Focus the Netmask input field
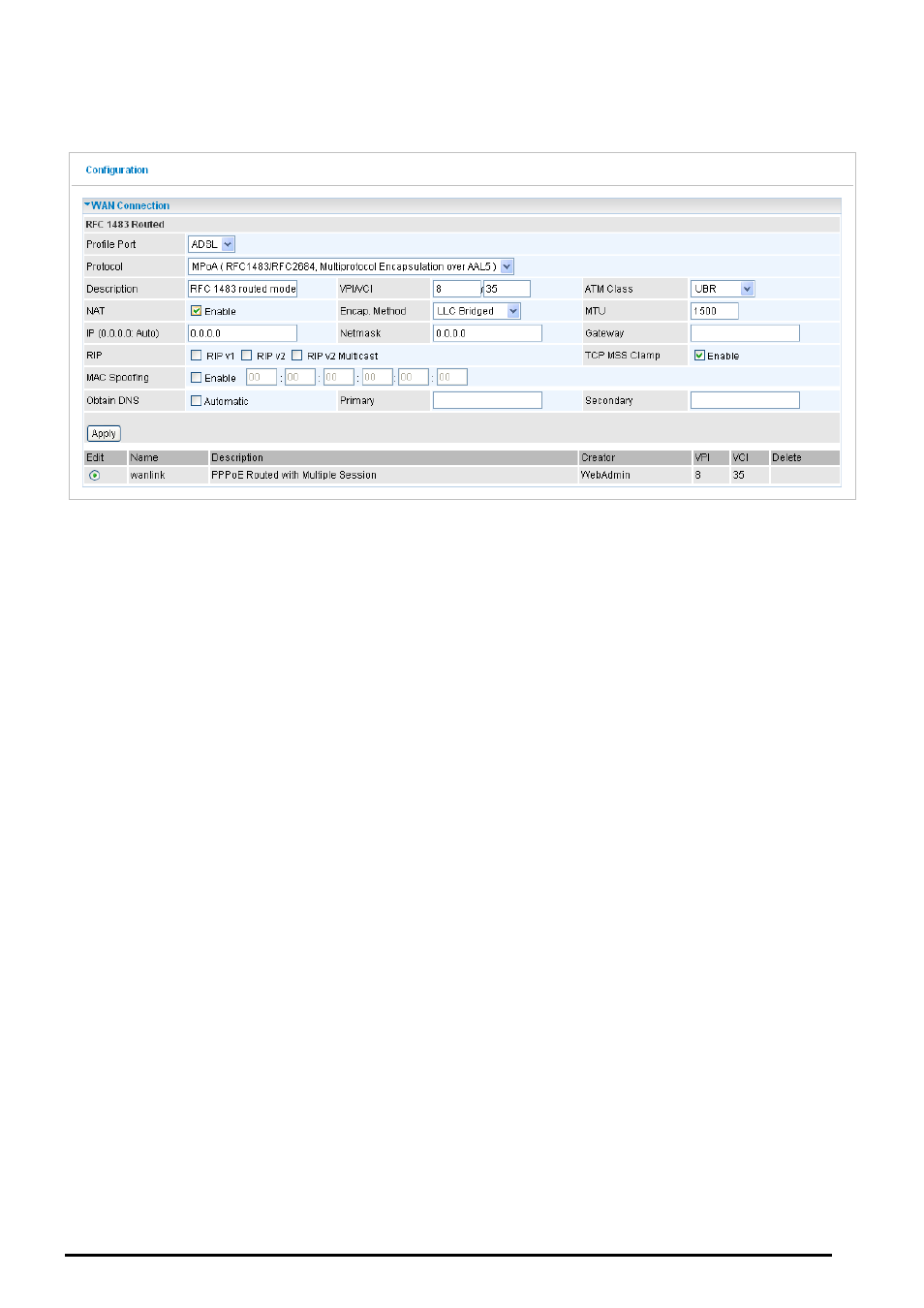The width and height of the screenshot is (924, 1308). pyautogui.click(x=487, y=333)
